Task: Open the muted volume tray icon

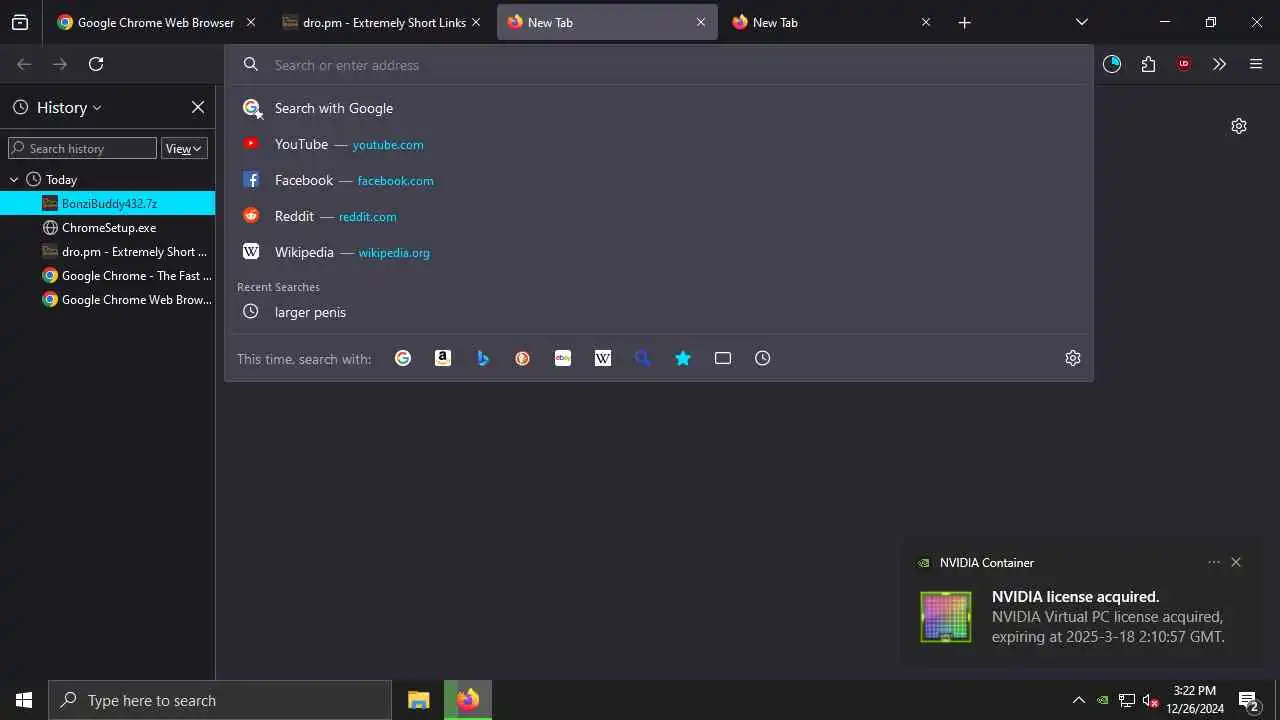Action: [x=1150, y=700]
